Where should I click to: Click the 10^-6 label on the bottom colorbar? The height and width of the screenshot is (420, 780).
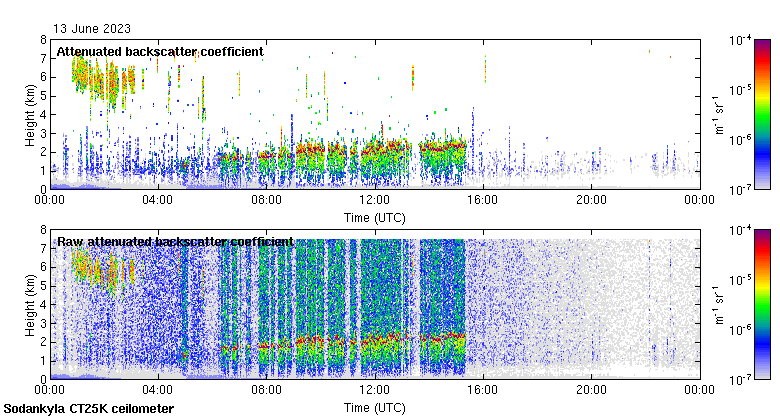click(740, 330)
